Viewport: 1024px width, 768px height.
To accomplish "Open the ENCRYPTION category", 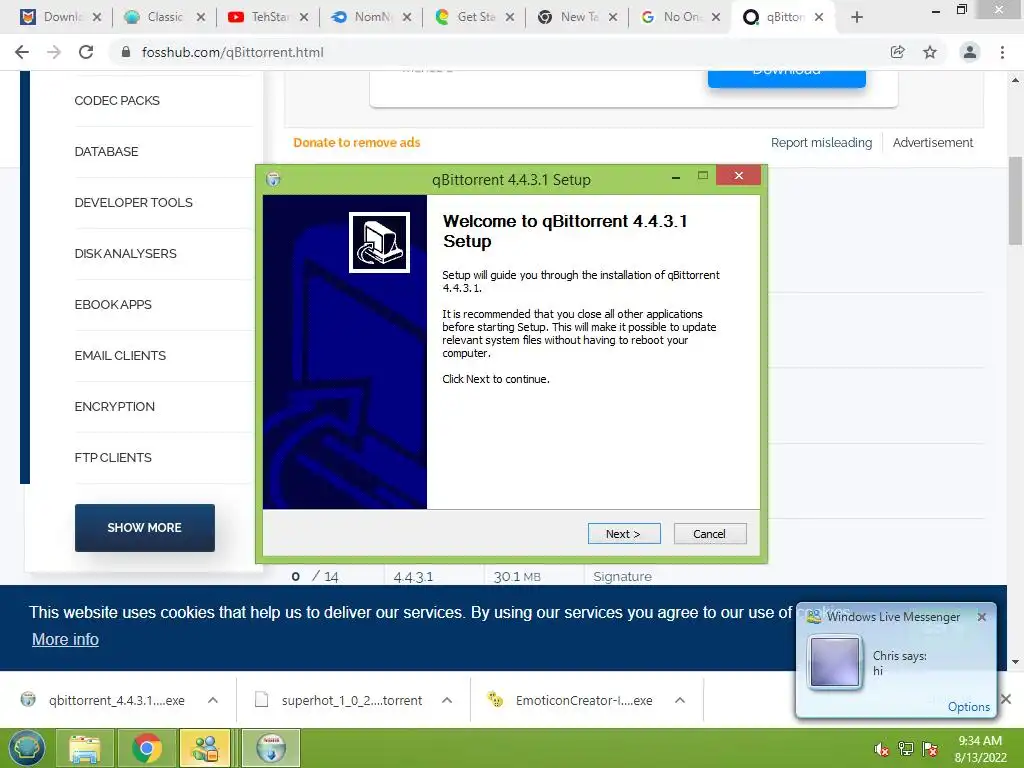I will [114, 406].
